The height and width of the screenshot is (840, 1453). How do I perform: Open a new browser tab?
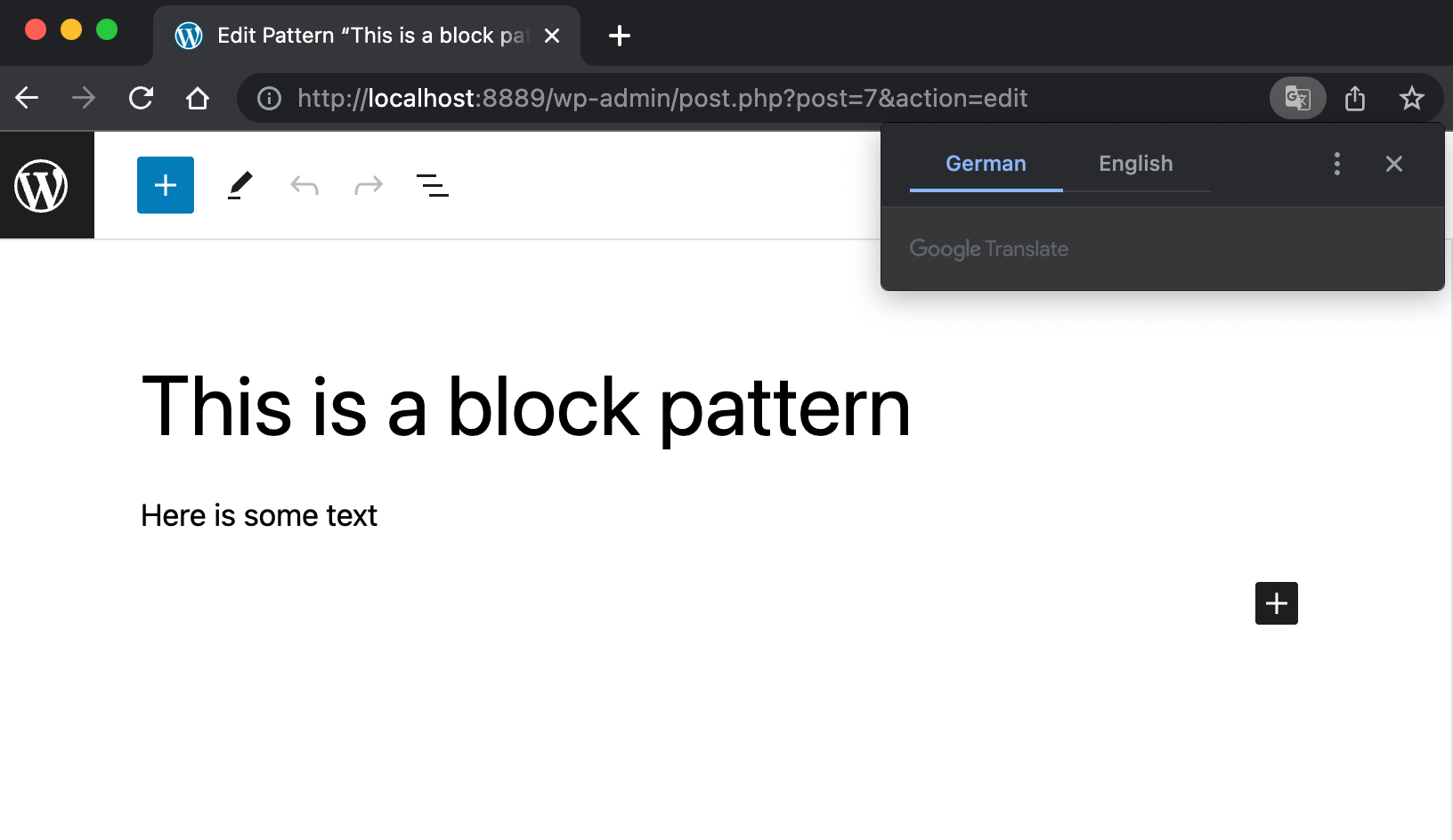pyautogui.click(x=620, y=36)
